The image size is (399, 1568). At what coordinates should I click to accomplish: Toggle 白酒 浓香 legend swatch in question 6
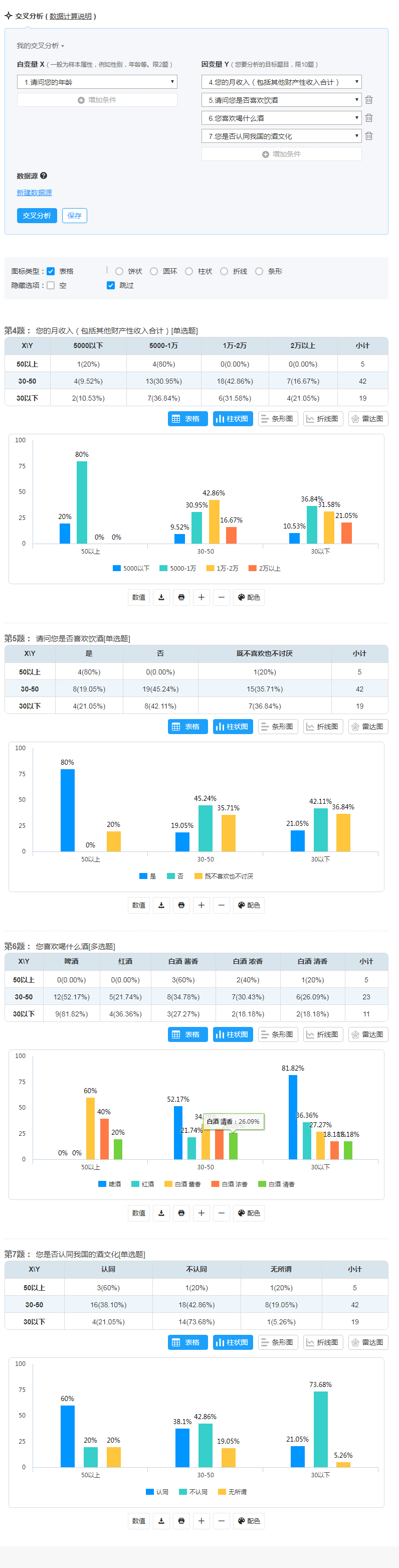(x=216, y=1184)
